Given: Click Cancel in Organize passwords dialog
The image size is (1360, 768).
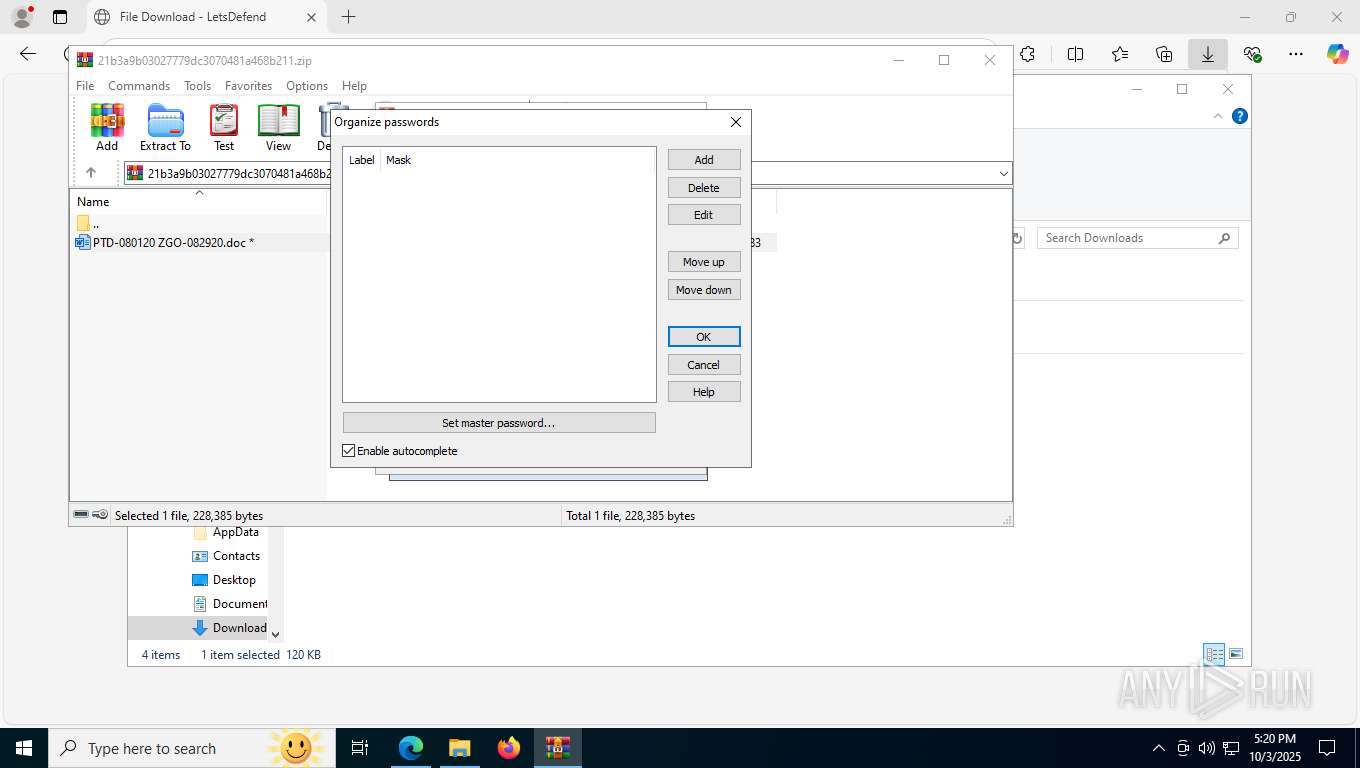Looking at the screenshot, I should pos(704,365).
